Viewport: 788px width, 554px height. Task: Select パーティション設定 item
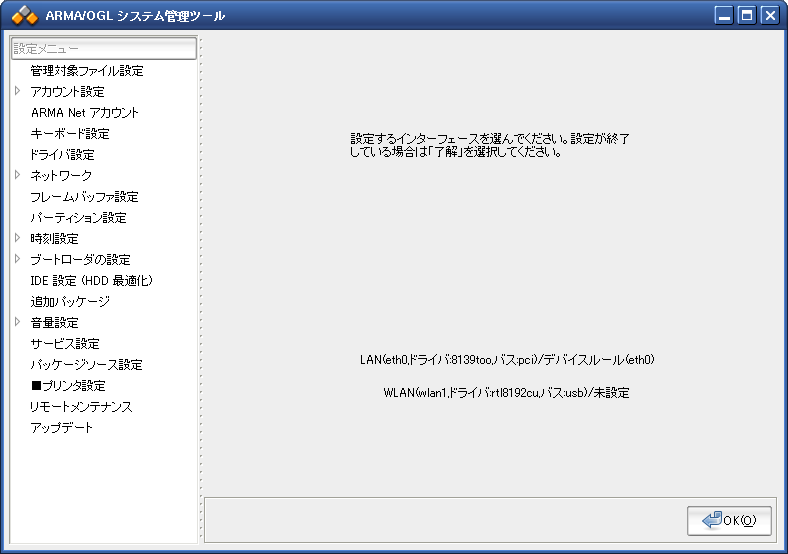[x=78, y=218]
